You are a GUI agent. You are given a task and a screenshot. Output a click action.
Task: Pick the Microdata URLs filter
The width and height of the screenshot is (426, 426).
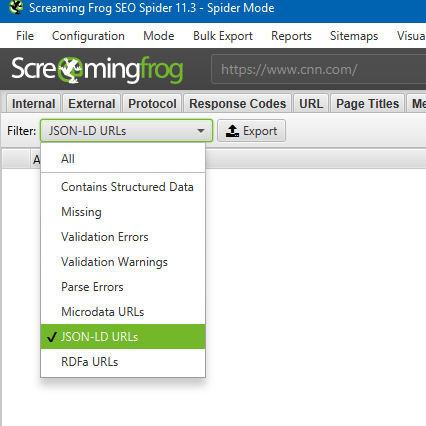123,312
